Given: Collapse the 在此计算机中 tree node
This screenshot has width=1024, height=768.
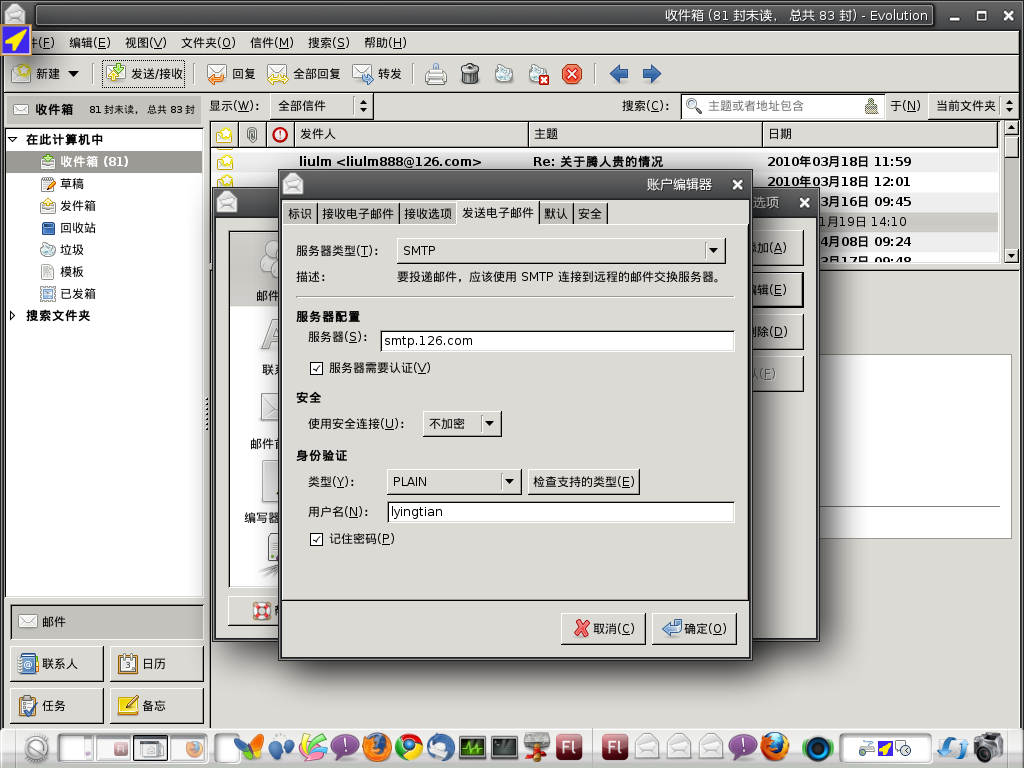Looking at the screenshot, I should point(12,139).
